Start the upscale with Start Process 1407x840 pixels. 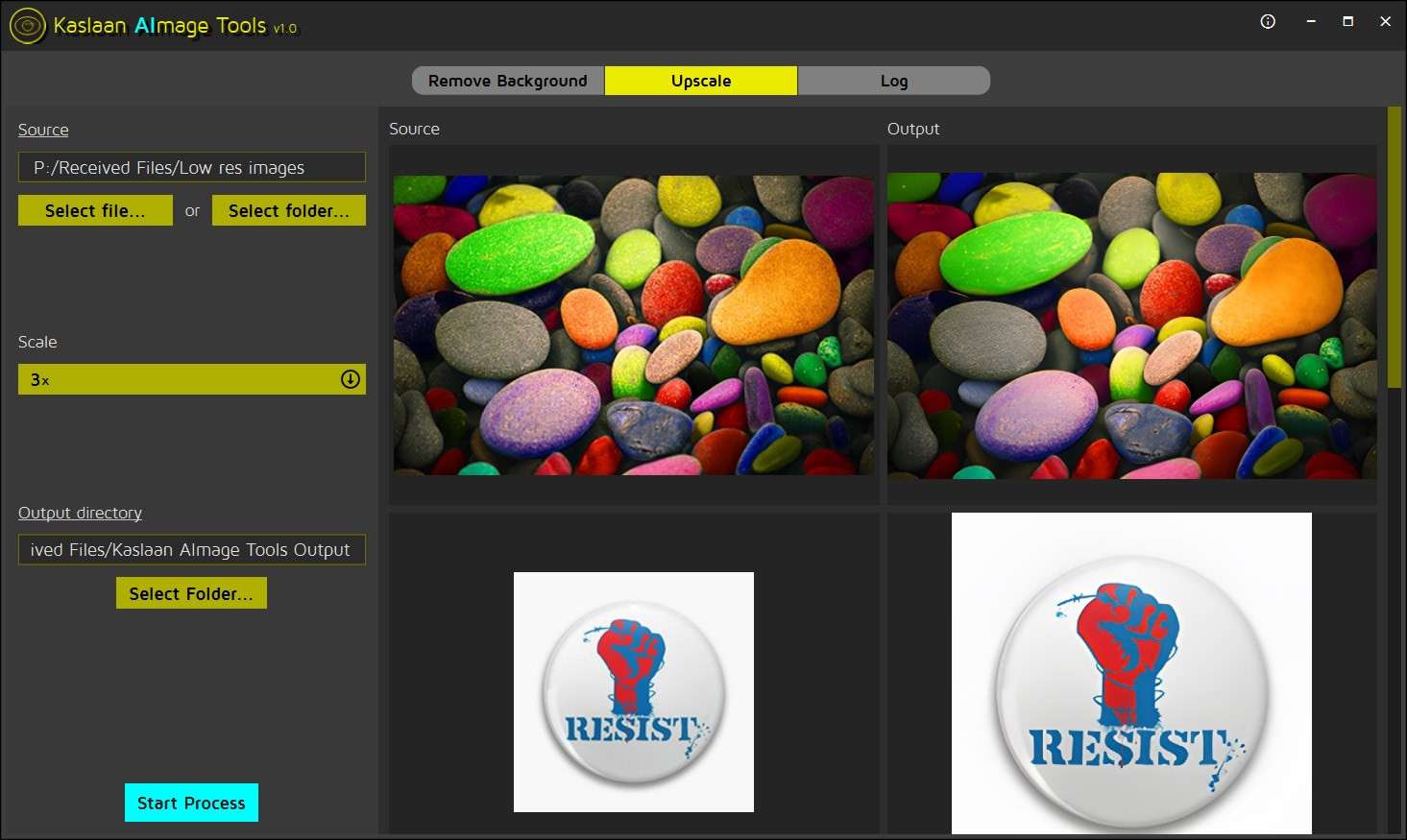pyautogui.click(x=191, y=803)
